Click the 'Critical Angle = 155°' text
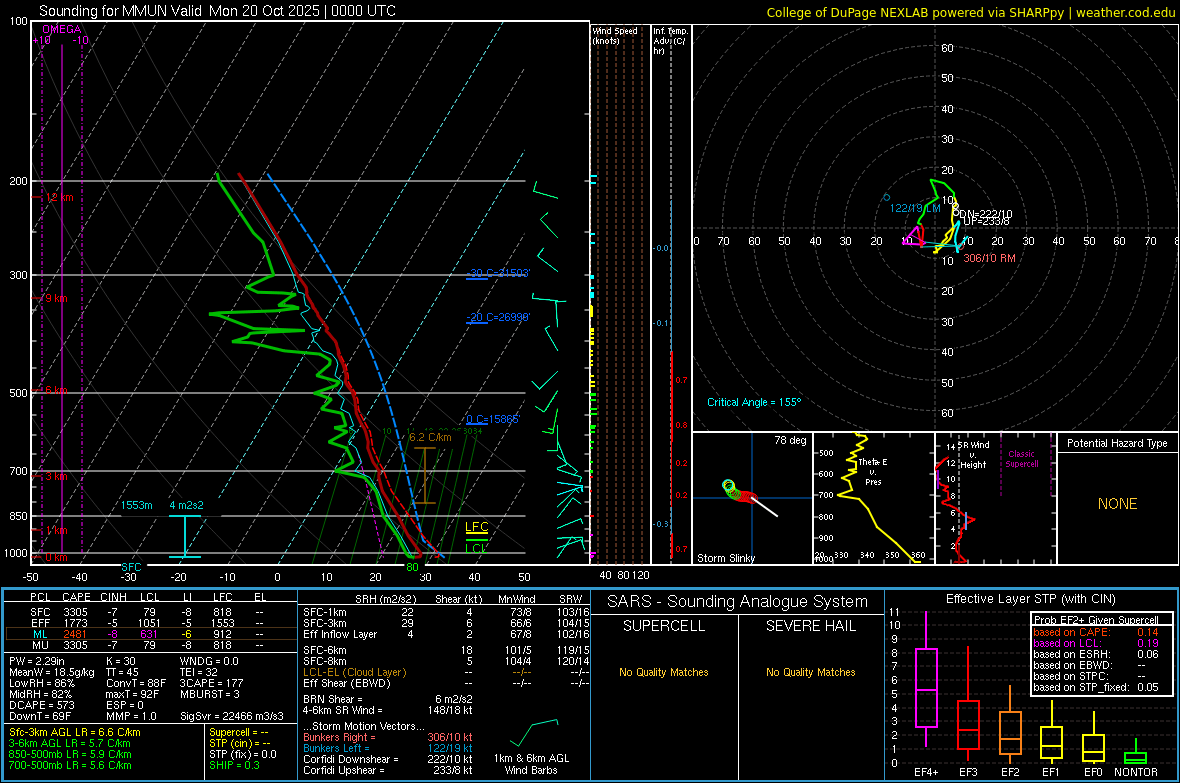The image size is (1180, 783). [x=754, y=402]
